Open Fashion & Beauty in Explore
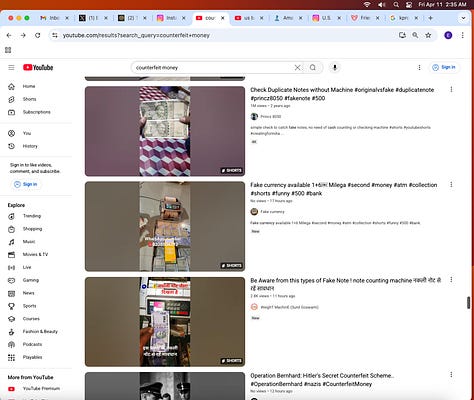This screenshot has width=474, height=400. (x=40, y=332)
